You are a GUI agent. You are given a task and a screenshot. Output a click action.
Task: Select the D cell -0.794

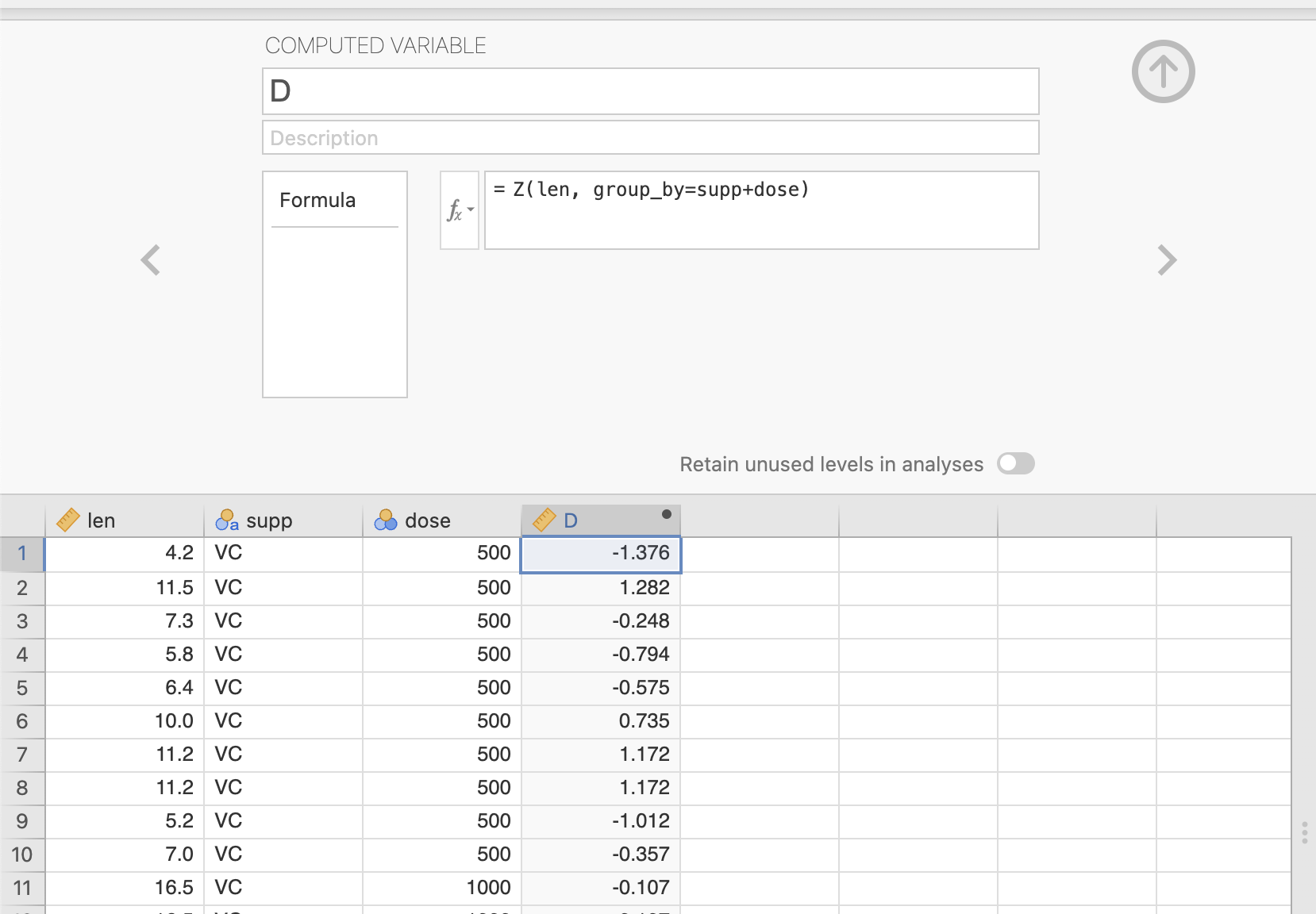(601, 655)
